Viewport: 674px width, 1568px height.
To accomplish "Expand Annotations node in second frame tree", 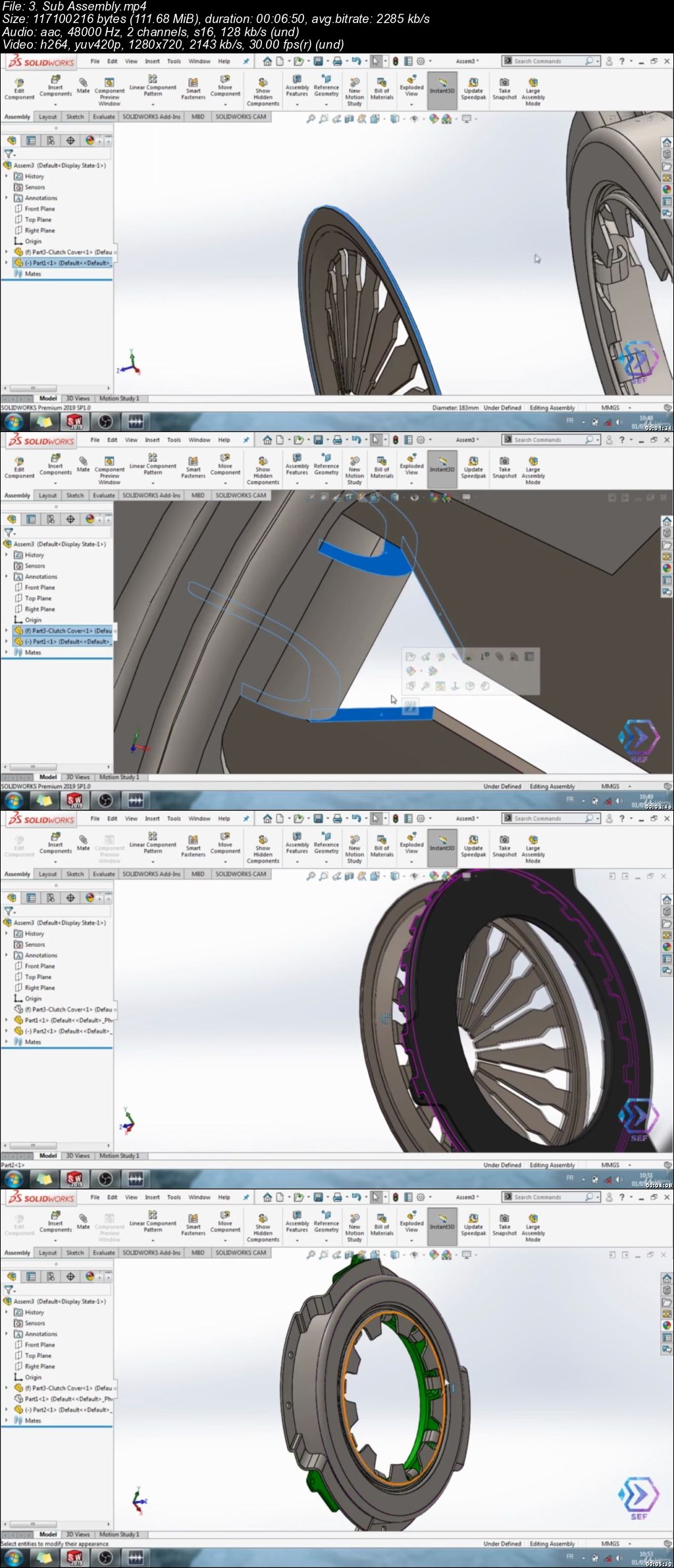I will 7,577.
